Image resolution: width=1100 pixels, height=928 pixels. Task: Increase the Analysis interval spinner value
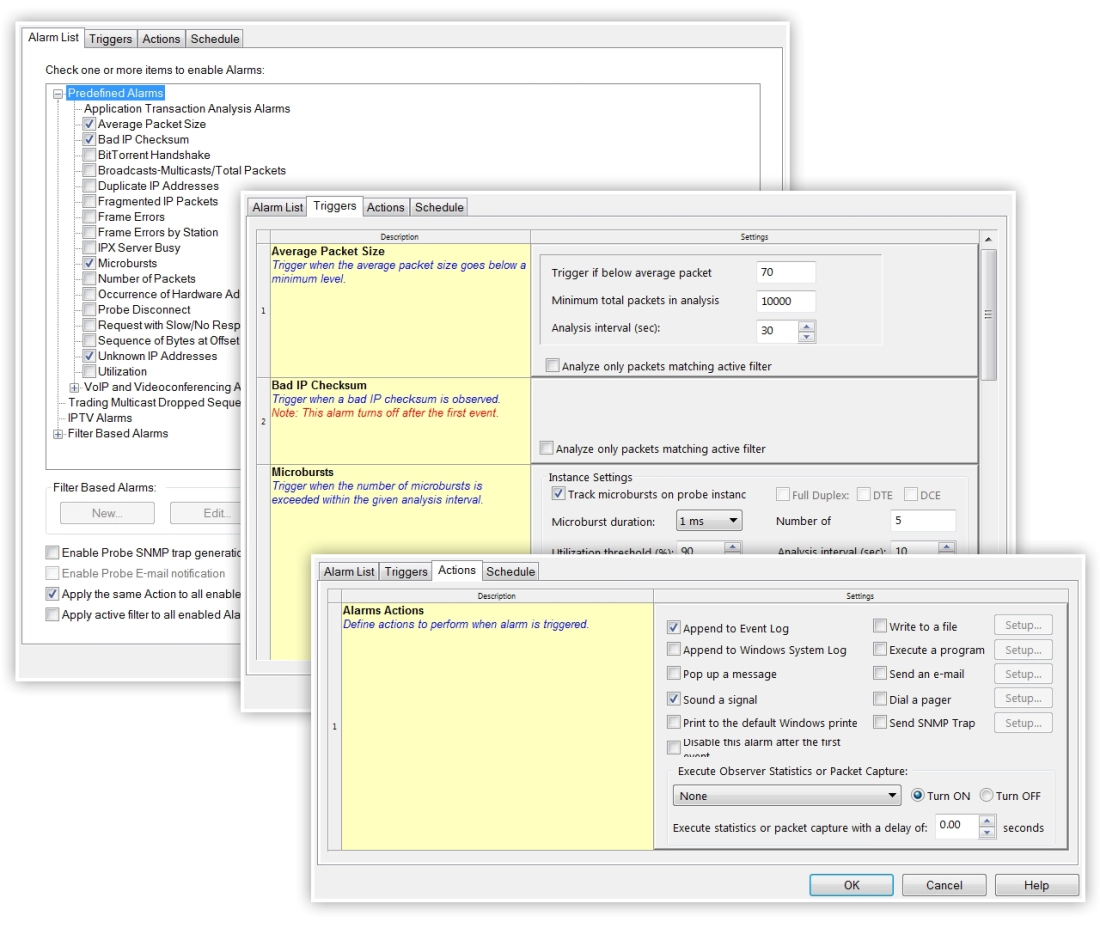tap(807, 325)
